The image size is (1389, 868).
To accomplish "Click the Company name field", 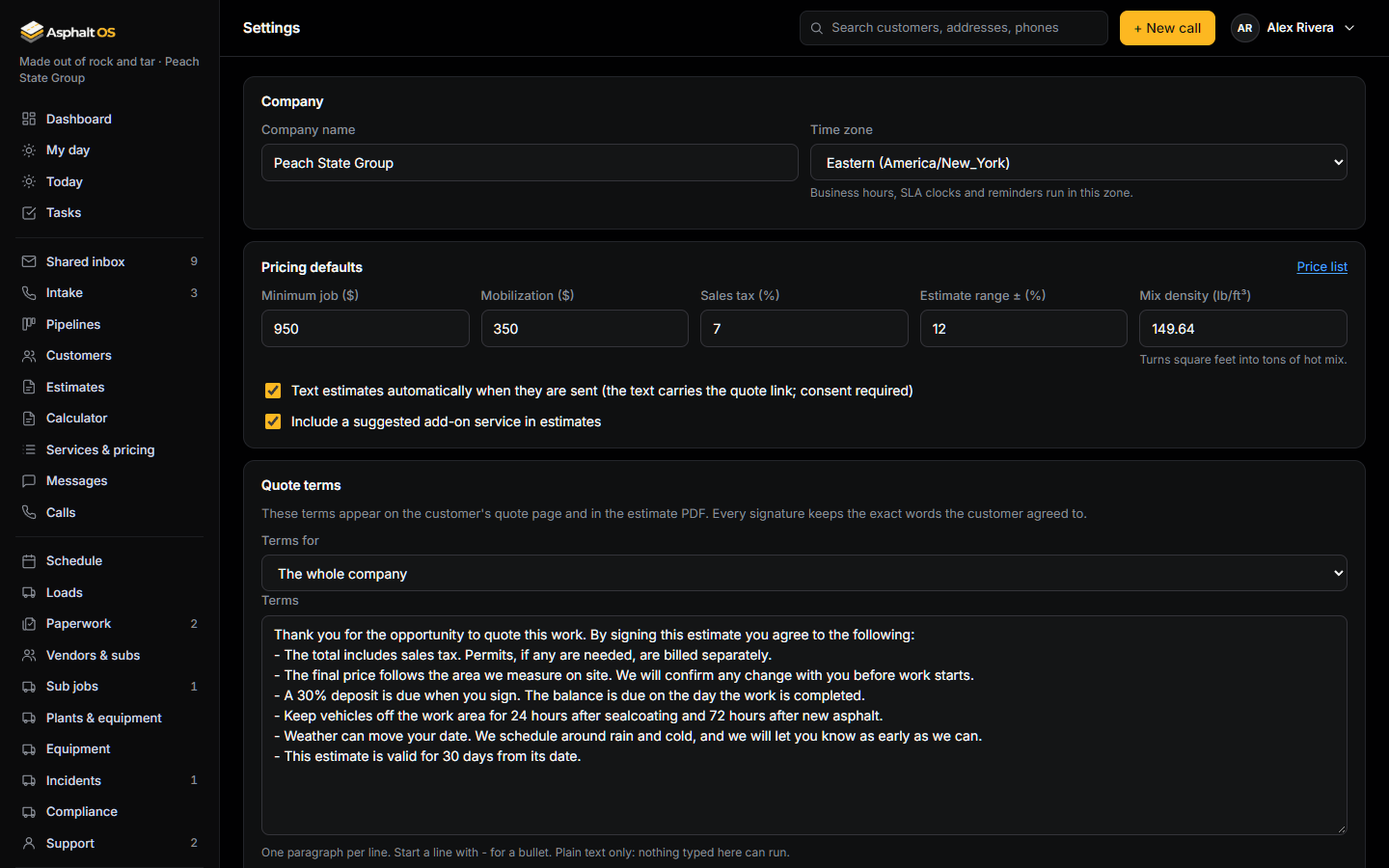I will (x=530, y=163).
